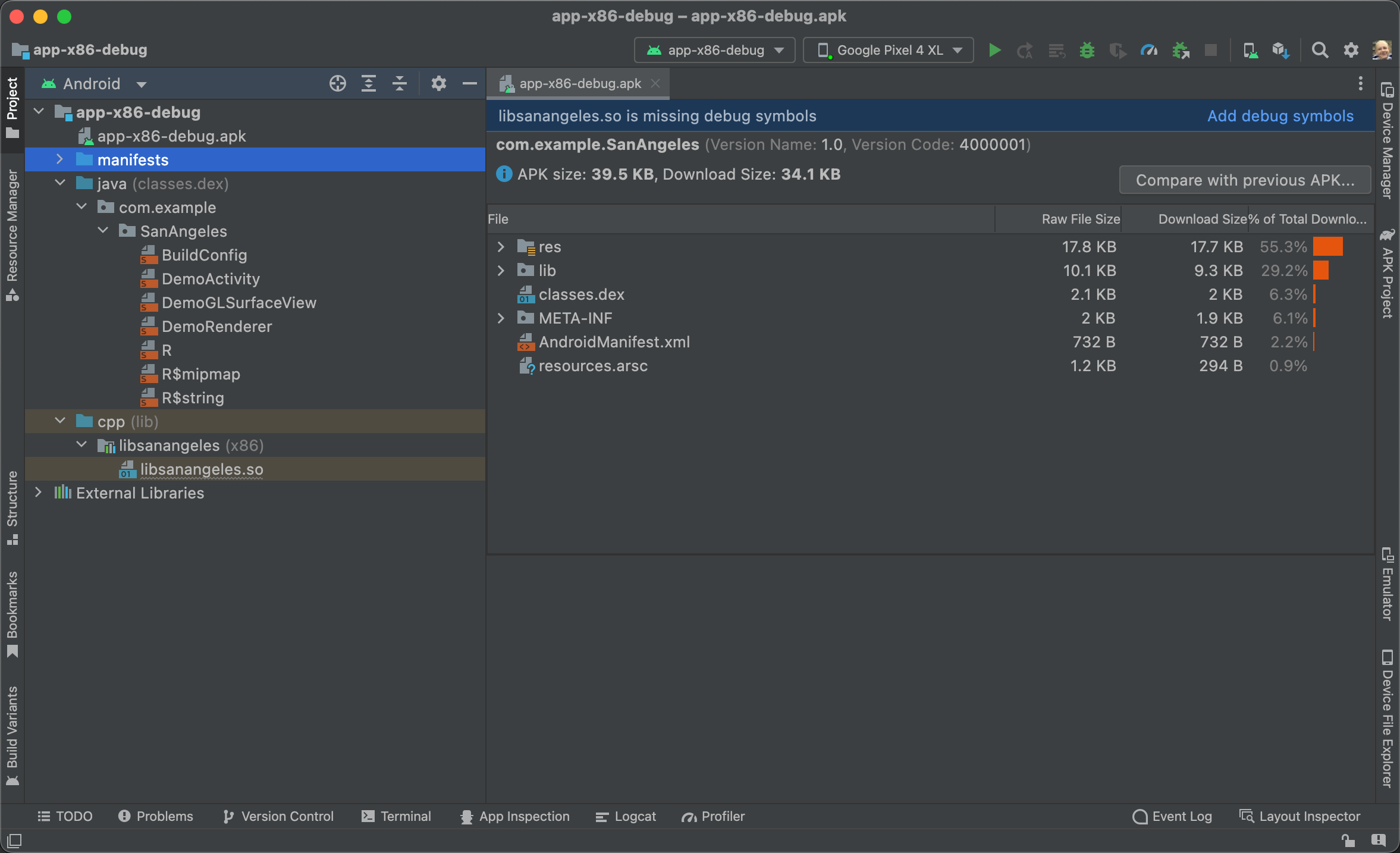The image size is (1400, 853).
Task: Expand the META-INF folder entry
Action: coord(501,318)
